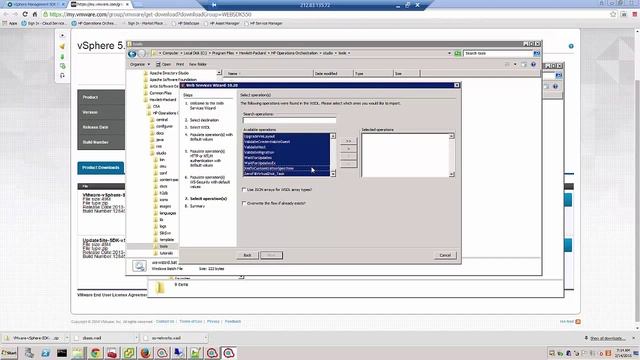Viewport: 640px width, 360px height.
Task: Select UpgradeVmLayout in Available operations
Action: (x=286, y=136)
